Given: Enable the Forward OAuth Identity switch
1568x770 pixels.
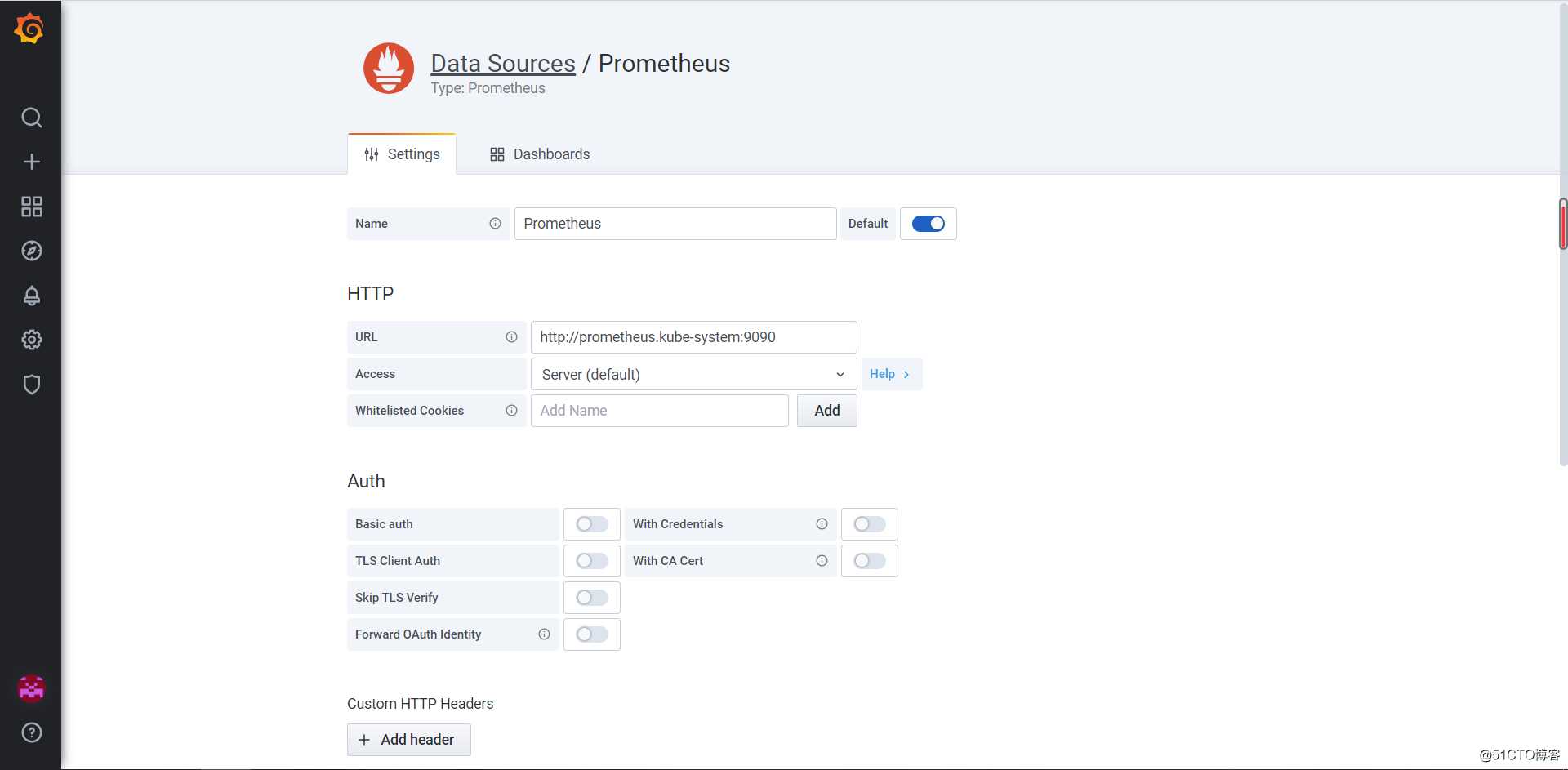Looking at the screenshot, I should click(x=592, y=634).
